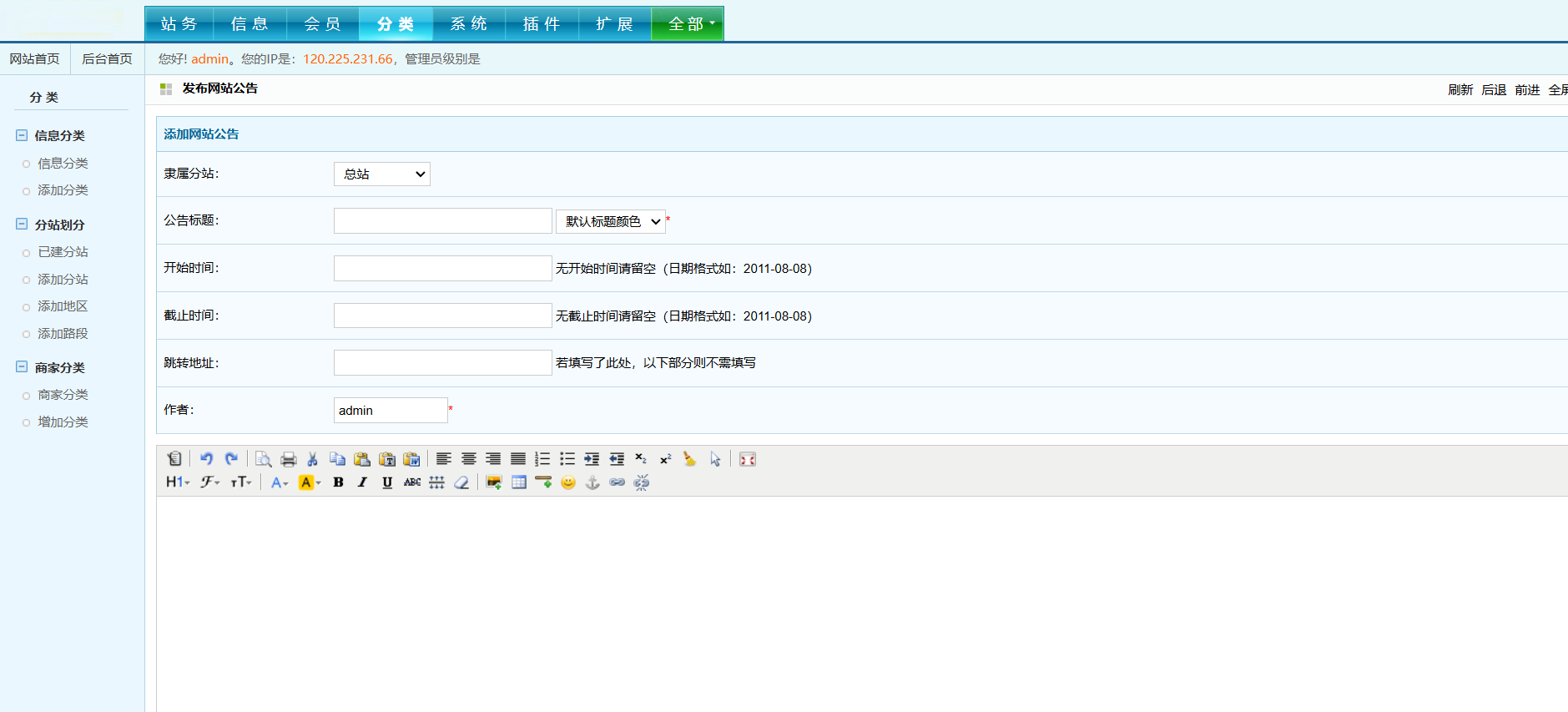This screenshot has height=712, width=1568.
Task: Apply subscript formatting
Action: pyautogui.click(x=641, y=459)
